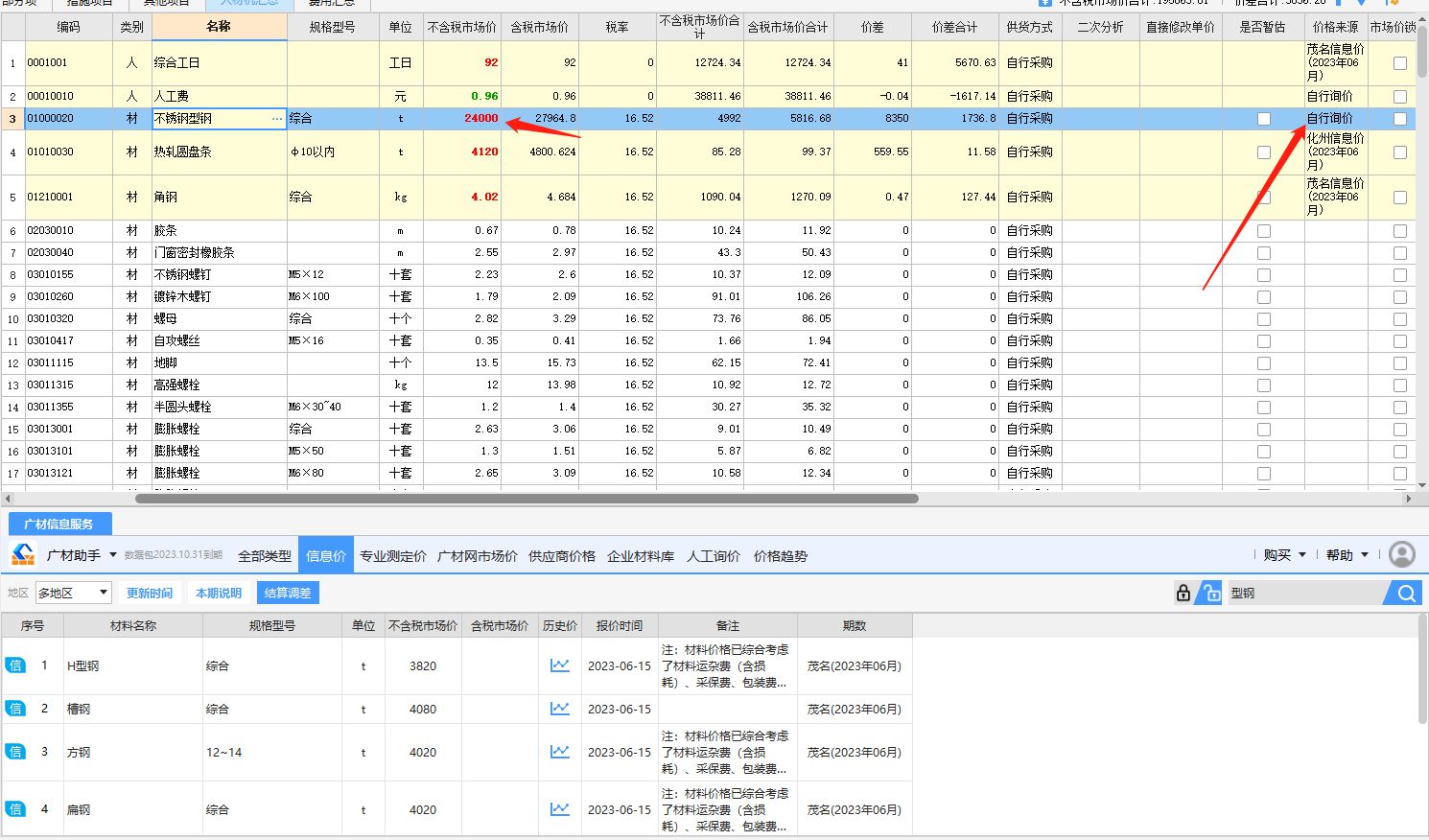
Task: Select the 3820 price of H型钢
Action: [423, 665]
